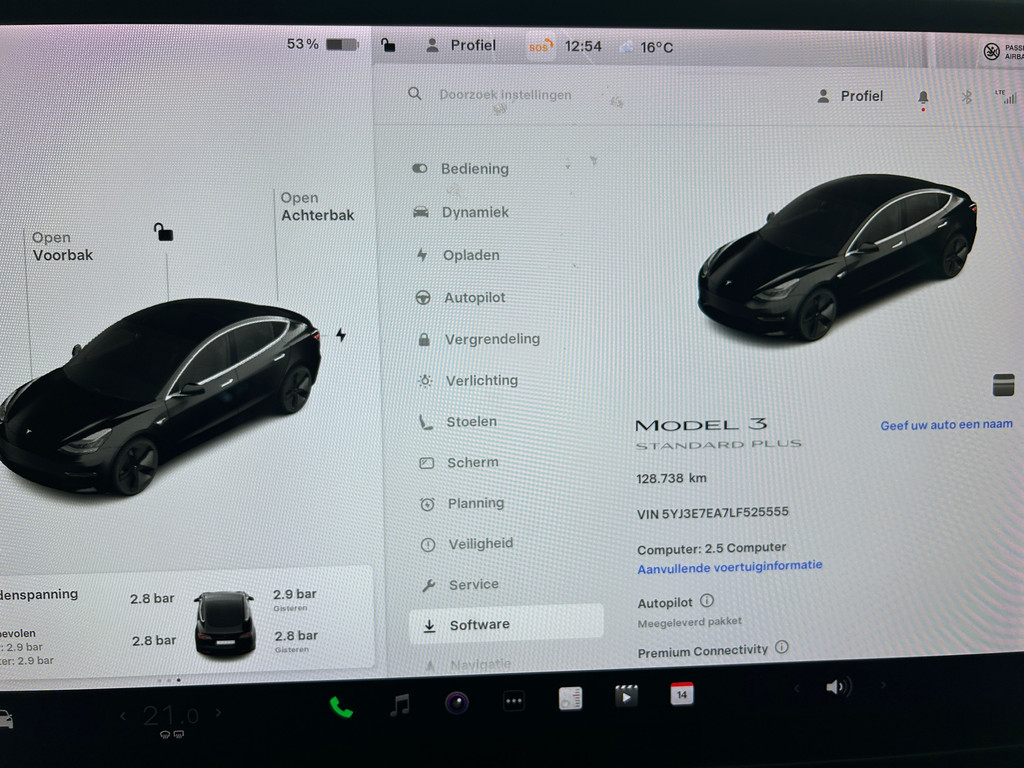This screenshot has width=1024, height=768.
Task: Open the calendar app icon
Action: coord(682,693)
